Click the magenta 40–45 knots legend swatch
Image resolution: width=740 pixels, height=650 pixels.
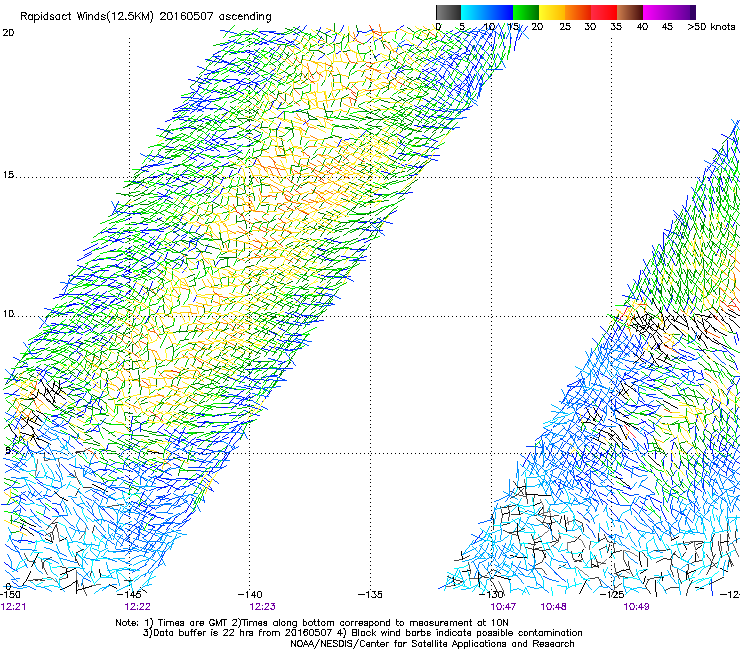[656, 12]
